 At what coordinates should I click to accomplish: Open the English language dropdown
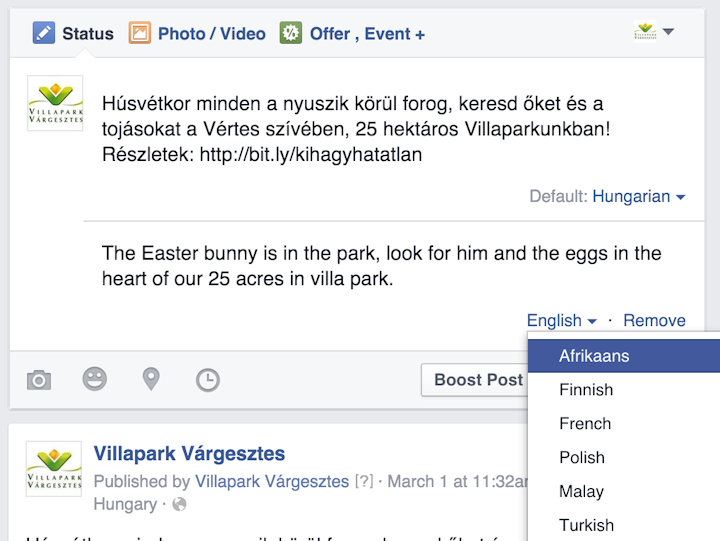(x=561, y=321)
